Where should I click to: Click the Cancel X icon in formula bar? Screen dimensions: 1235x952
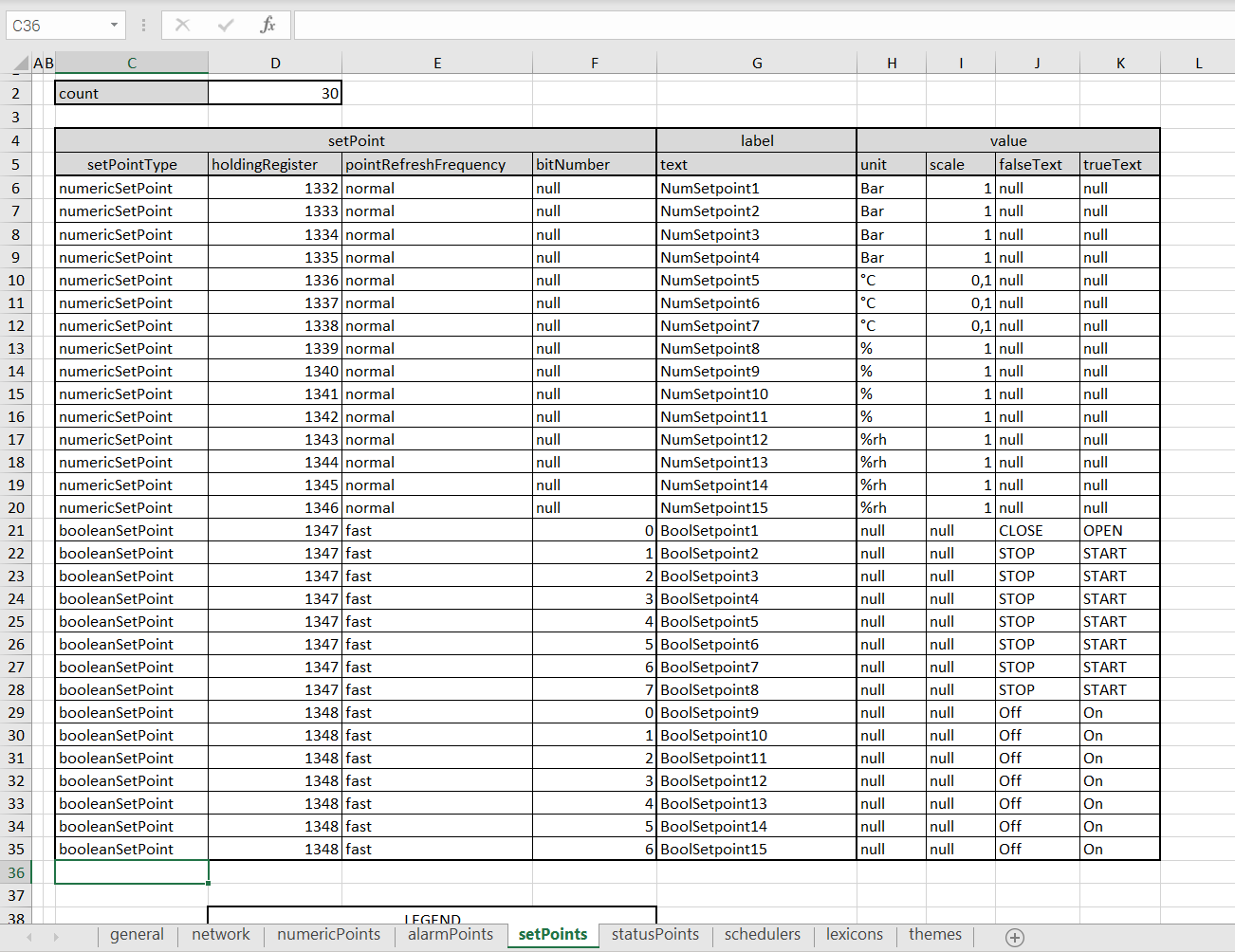coord(183,26)
